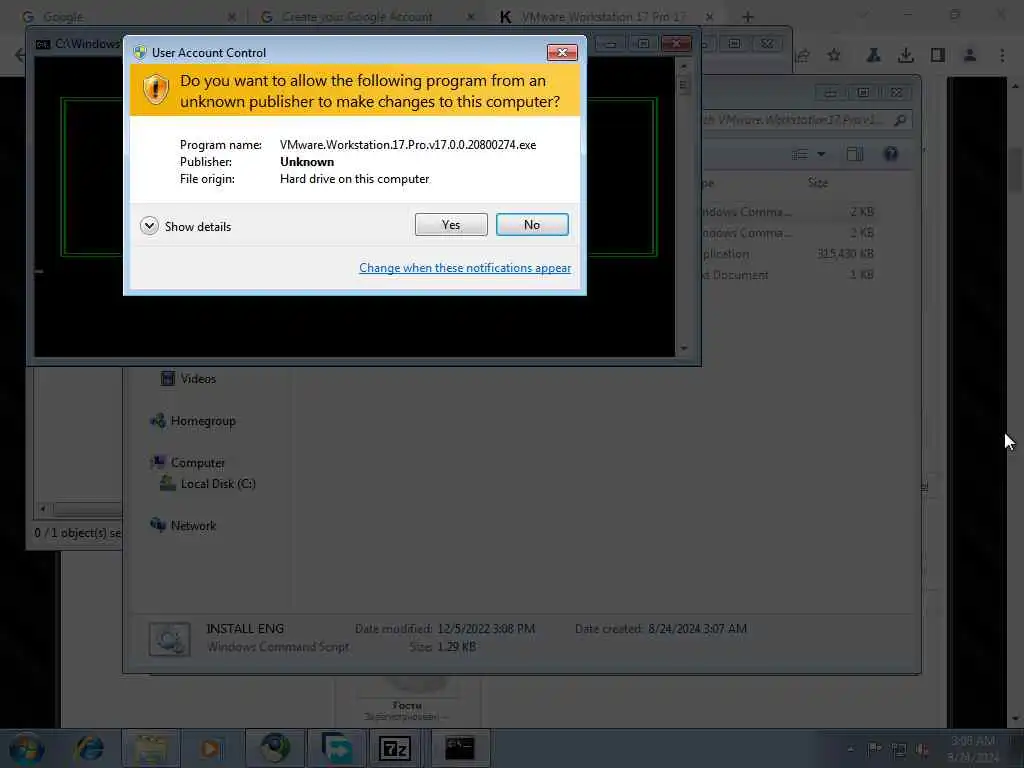
Task: Click the Explorer search magnifier icon
Action: [900, 120]
